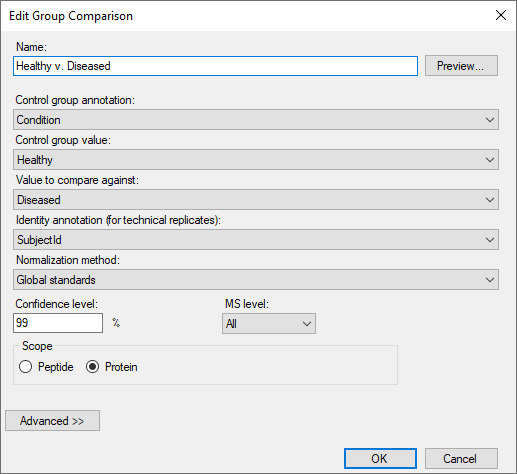The height and width of the screenshot is (474, 517).
Task: Open the Control group value dropdown showing Healthy
Action: [x=256, y=160]
